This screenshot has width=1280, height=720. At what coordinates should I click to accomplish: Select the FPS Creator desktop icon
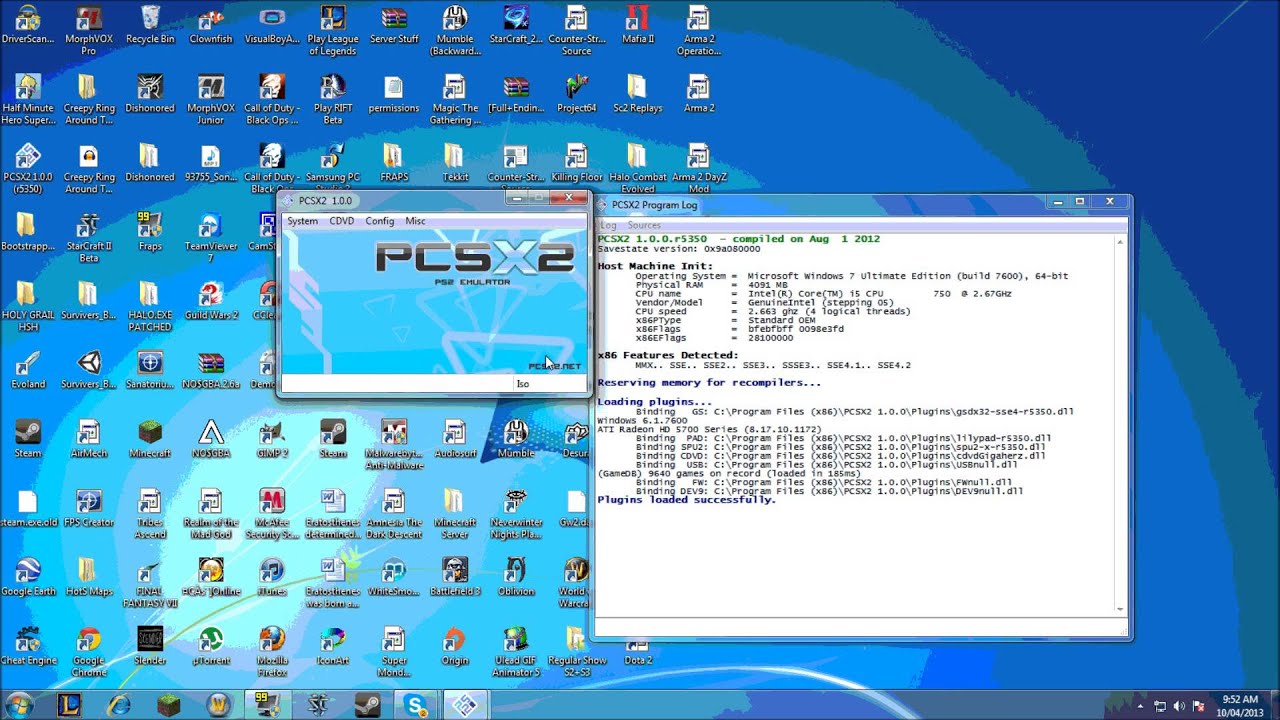pos(88,507)
